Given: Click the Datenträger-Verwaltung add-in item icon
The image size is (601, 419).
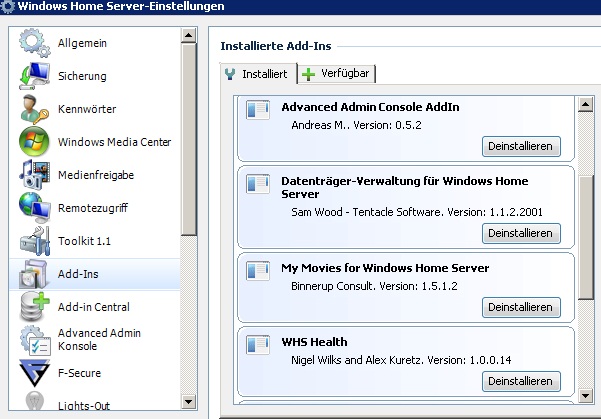Looking at the screenshot, I should pyautogui.click(x=258, y=184).
